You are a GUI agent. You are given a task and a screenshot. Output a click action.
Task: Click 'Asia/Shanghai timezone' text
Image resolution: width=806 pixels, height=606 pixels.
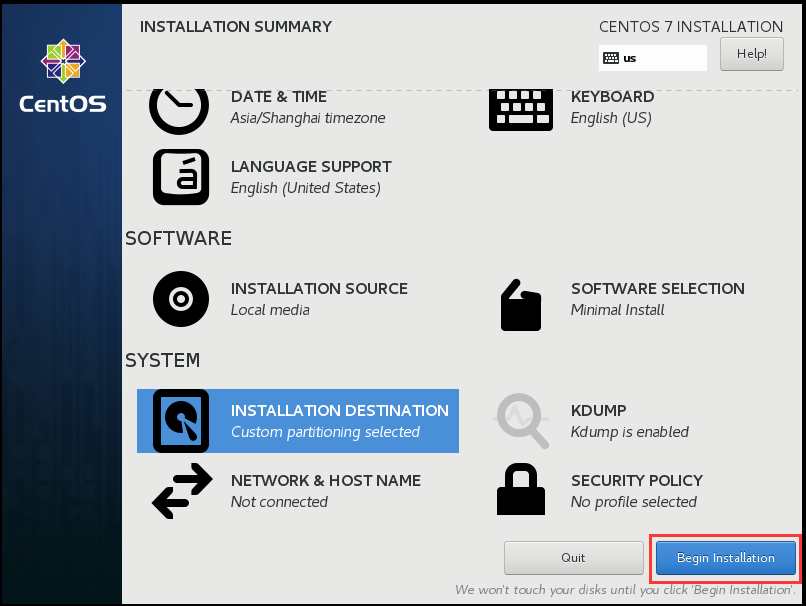[308, 118]
